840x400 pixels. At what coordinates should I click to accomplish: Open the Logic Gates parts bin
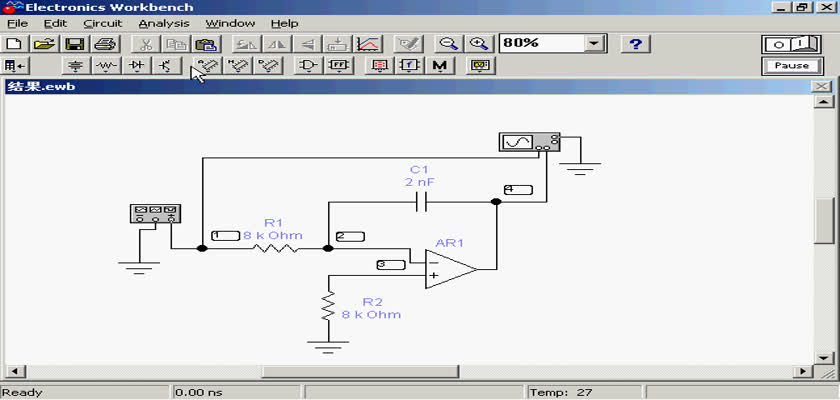tap(307, 66)
